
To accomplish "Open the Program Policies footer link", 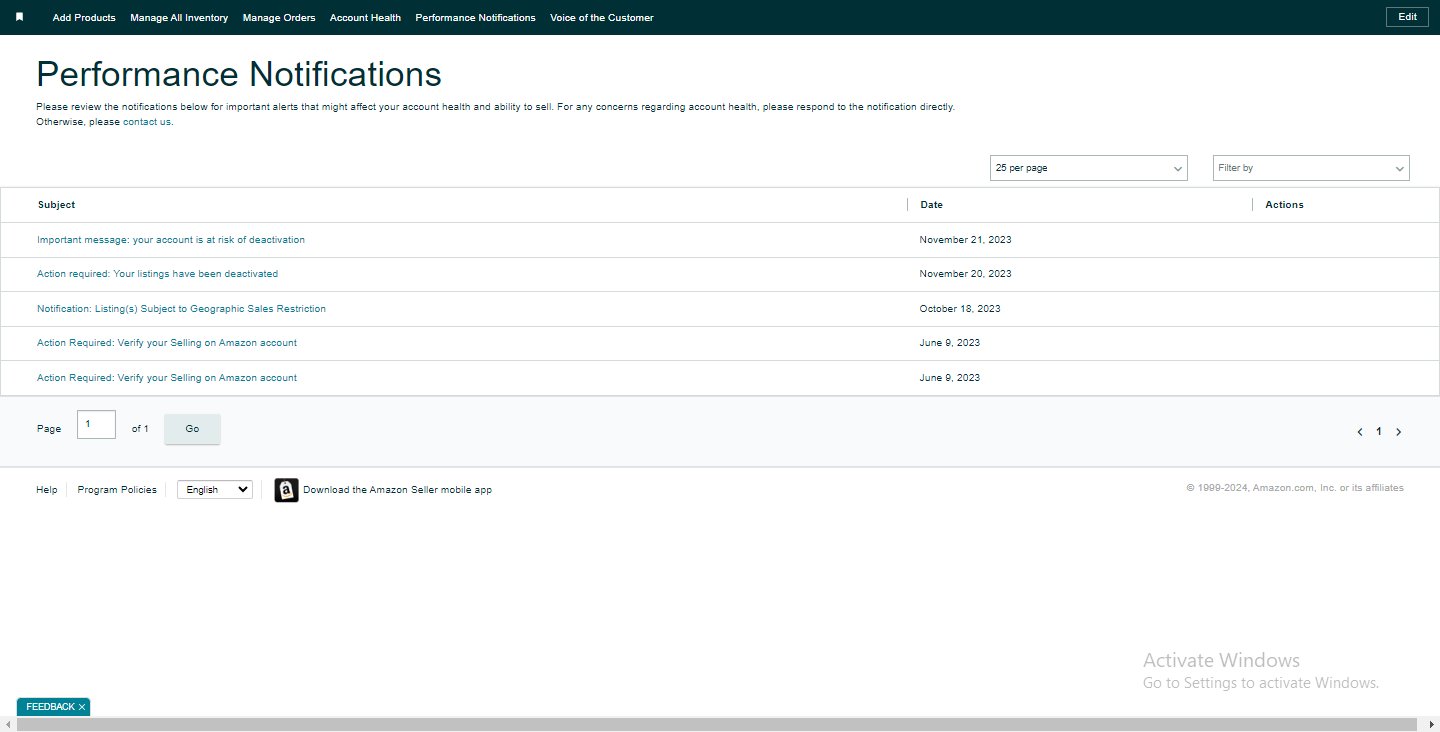I will (x=117, y=490).
